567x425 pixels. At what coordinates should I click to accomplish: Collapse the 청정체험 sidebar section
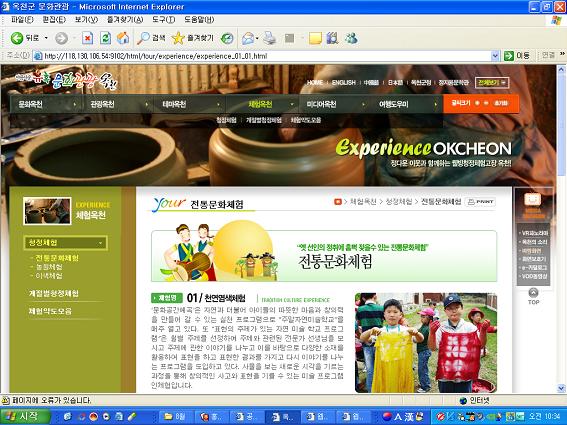(65, 243)
